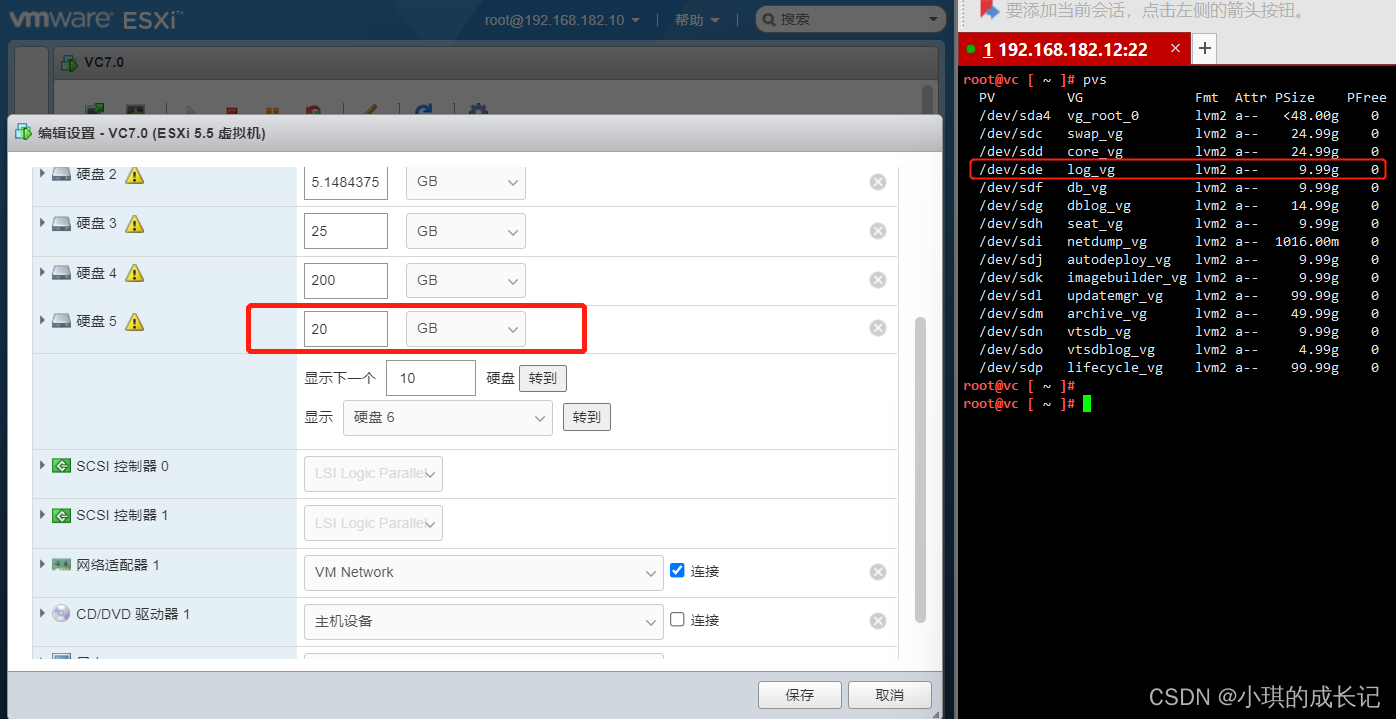Click the warning icon beside 硬盘 4
This screenshot has width=1396, height=719.
point(135,273)
